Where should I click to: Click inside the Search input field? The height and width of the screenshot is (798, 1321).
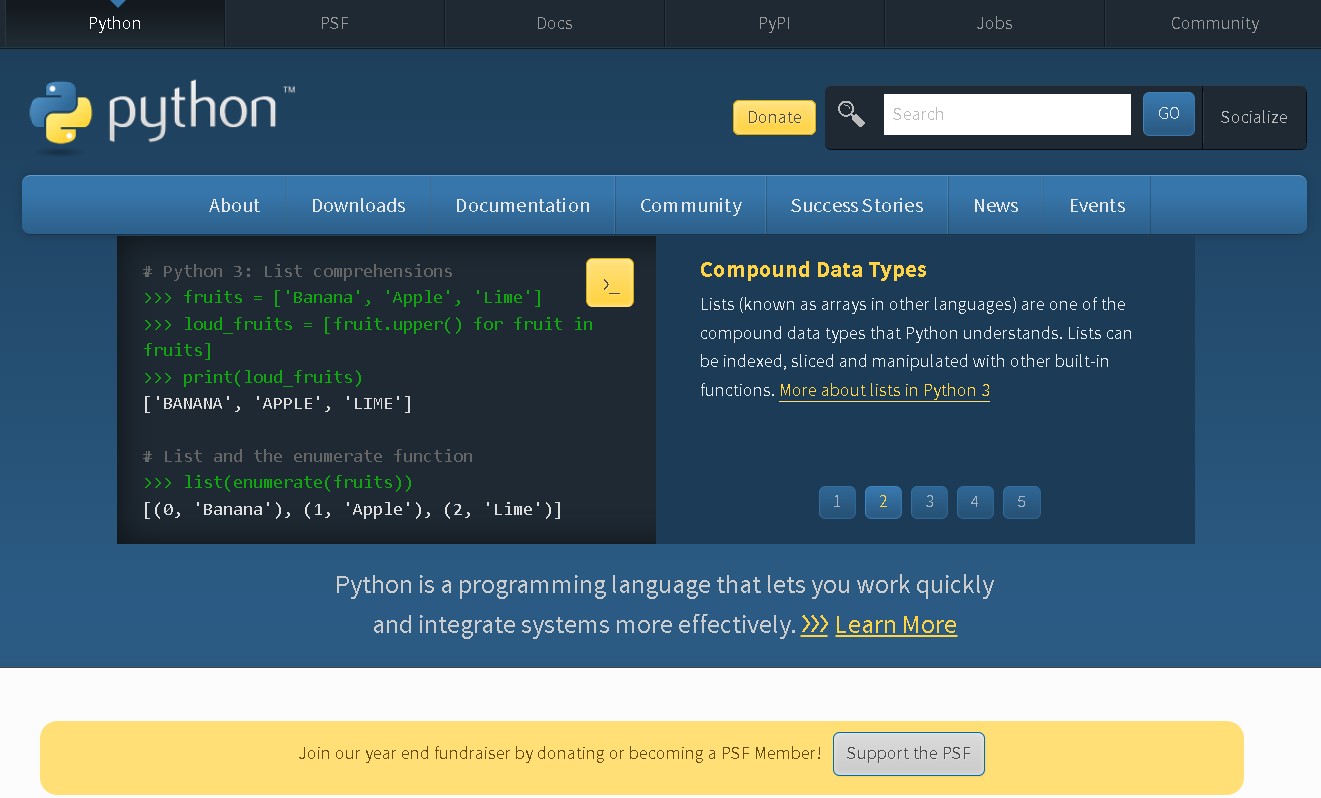tap(1006, 114)
